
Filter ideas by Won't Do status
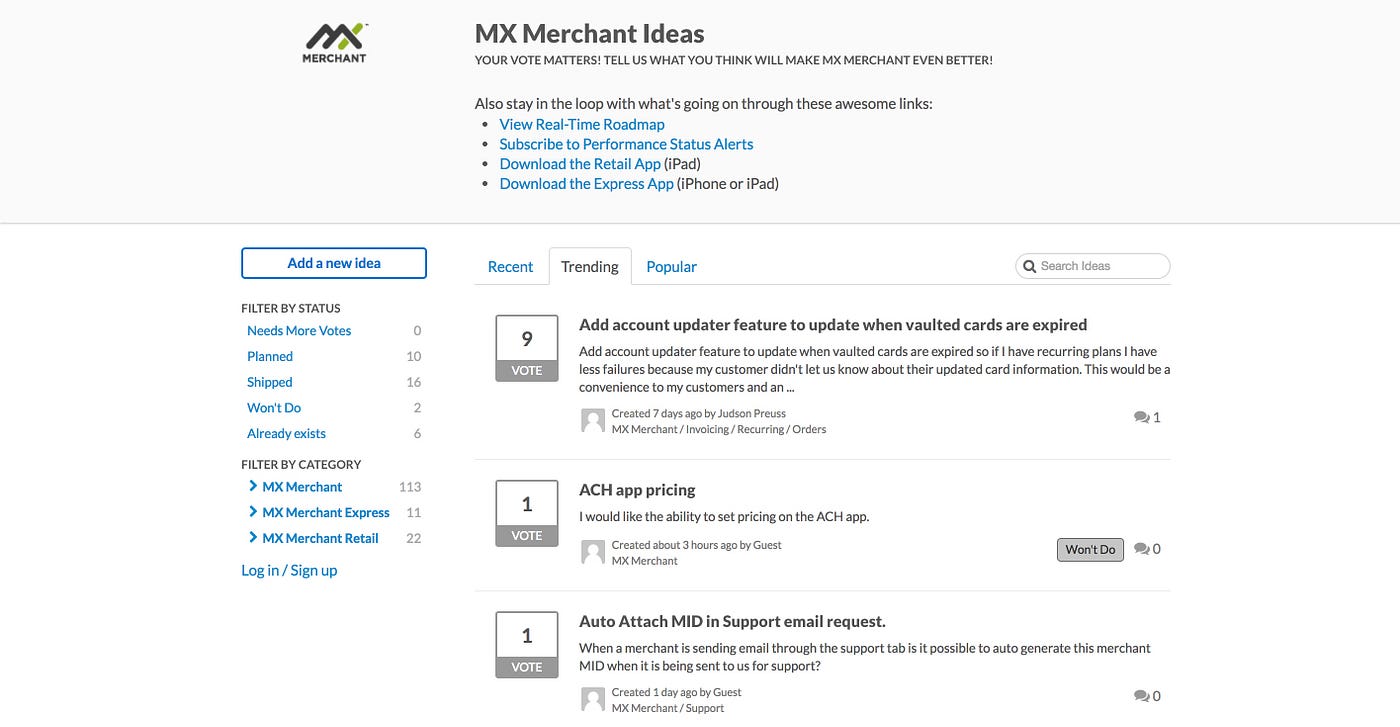coord(274,408)
